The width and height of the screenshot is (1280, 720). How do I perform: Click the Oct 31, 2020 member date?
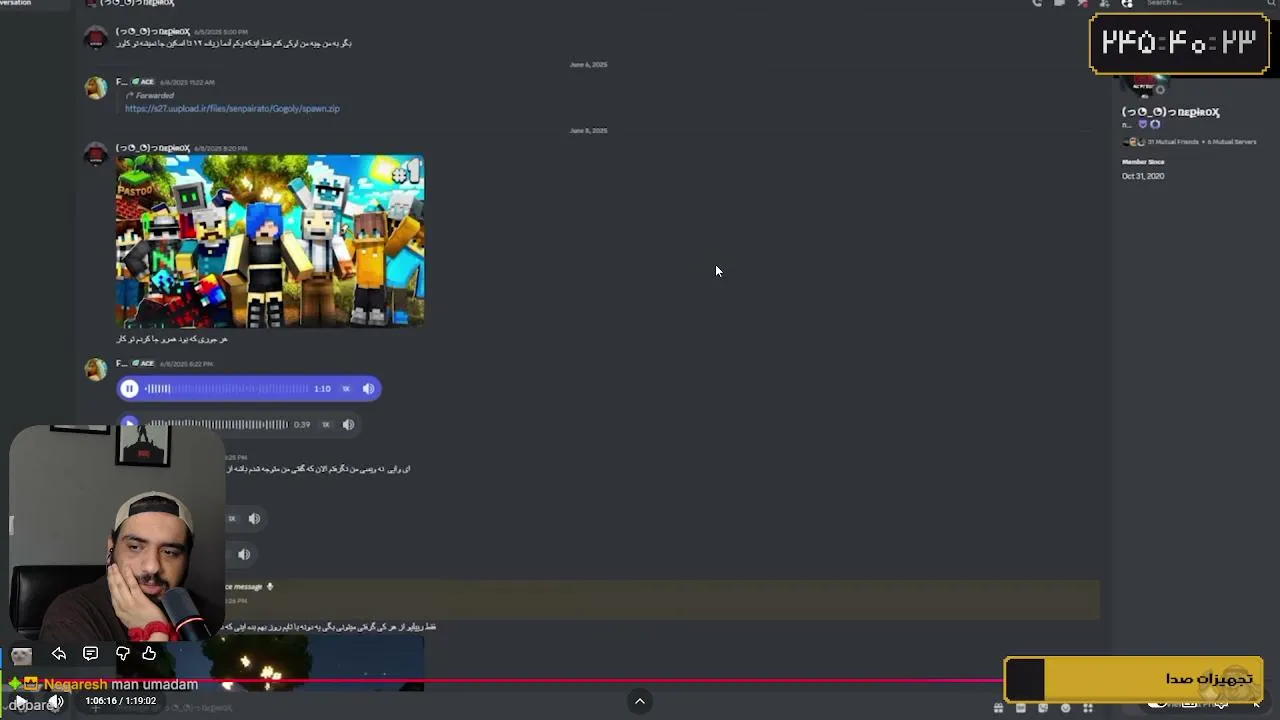pyautogui.click(x=1143, y=176)
